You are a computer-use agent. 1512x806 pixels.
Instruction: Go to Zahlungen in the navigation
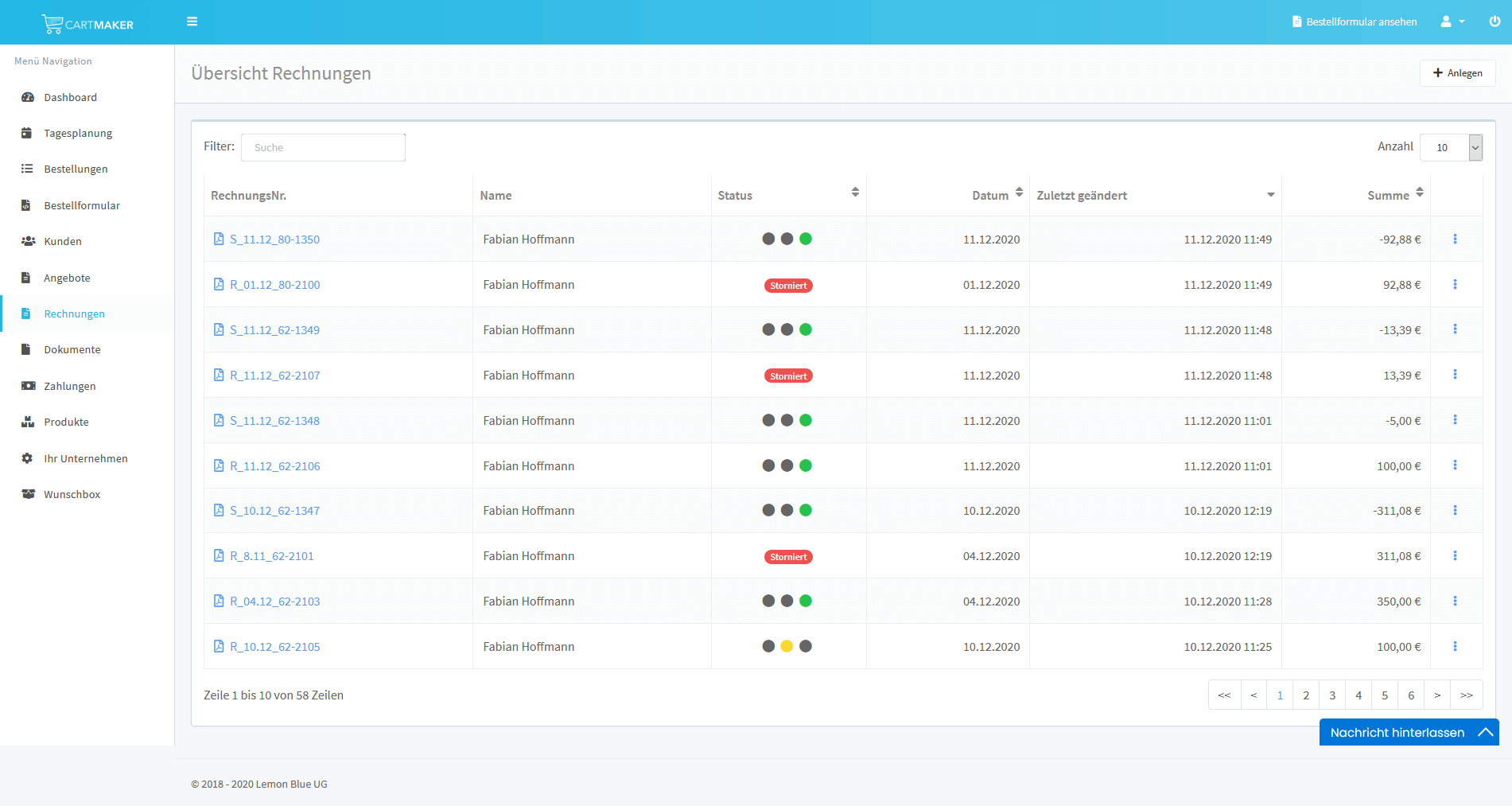coord(70,386)
